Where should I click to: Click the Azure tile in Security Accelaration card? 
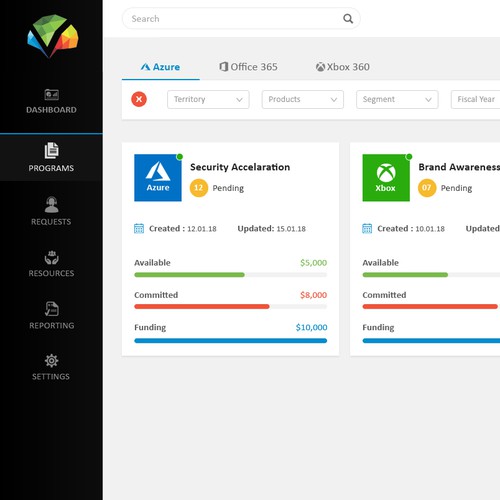[158, 178]
